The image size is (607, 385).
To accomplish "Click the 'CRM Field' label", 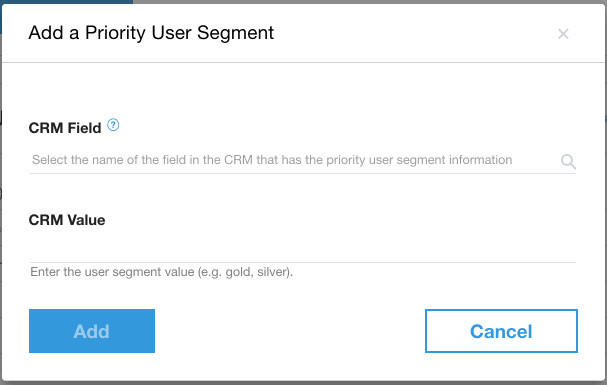I will pos(65,128).
